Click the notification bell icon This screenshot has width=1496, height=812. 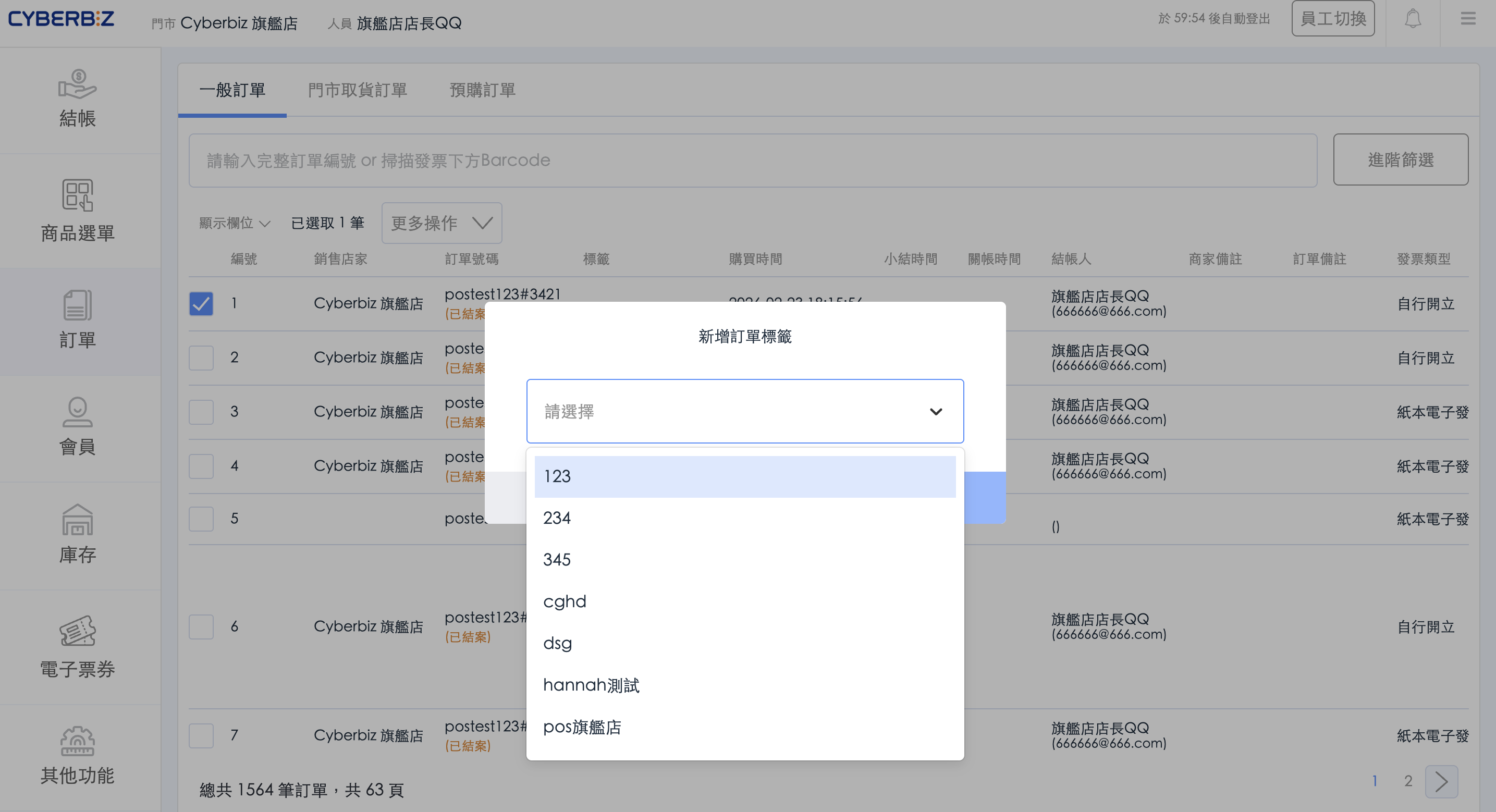pyautogui.click(x=1413, y=19)
